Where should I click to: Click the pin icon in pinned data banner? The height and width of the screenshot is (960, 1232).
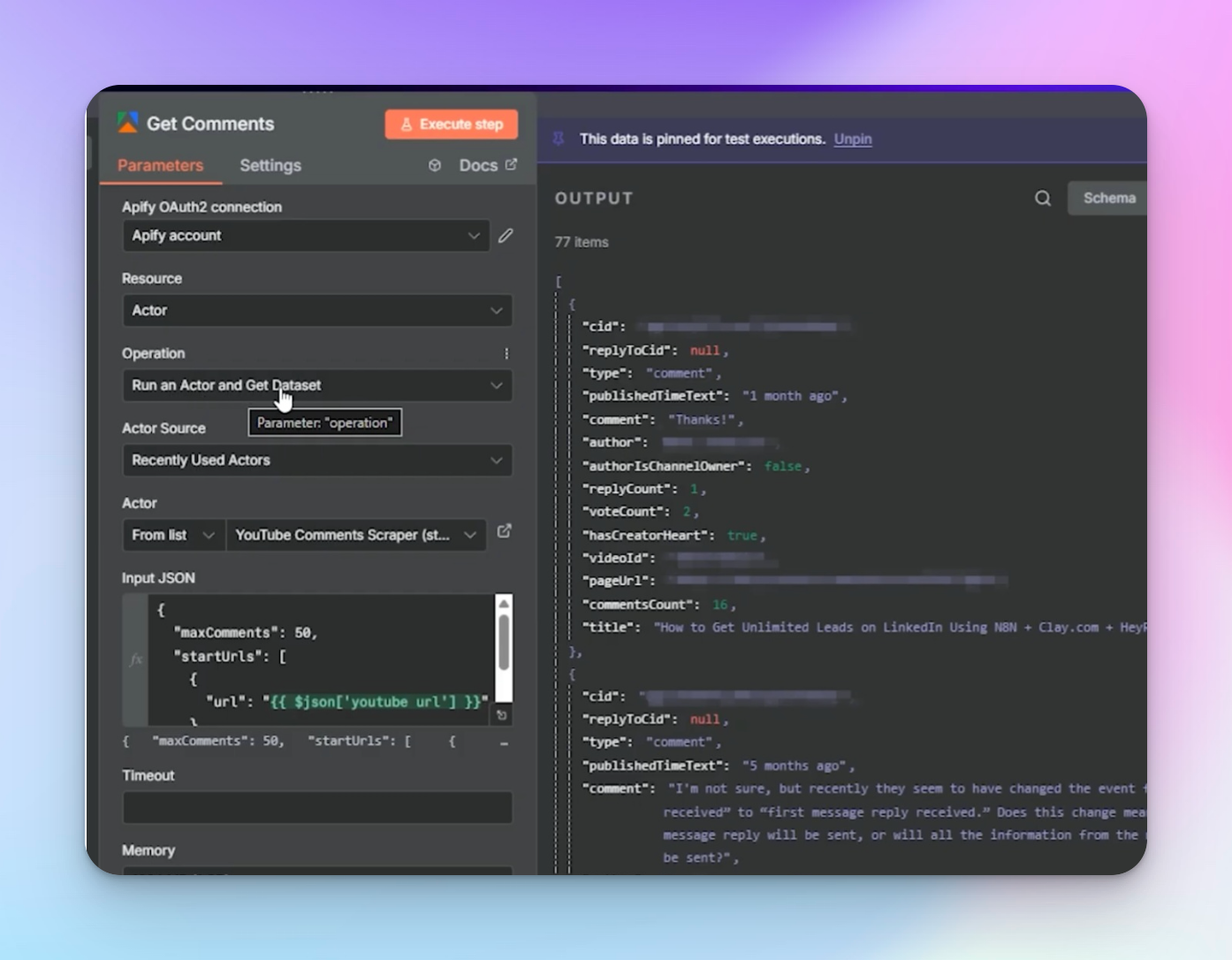point(559,139)
